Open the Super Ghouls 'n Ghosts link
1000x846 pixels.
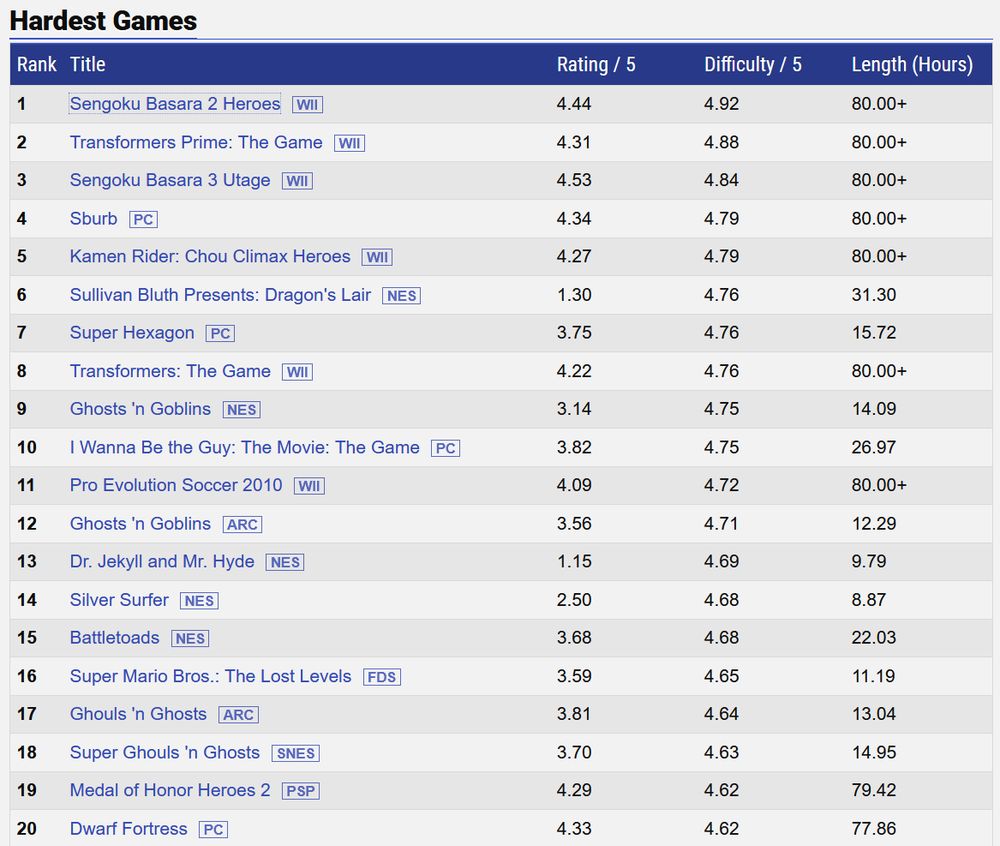click(165, 752)
